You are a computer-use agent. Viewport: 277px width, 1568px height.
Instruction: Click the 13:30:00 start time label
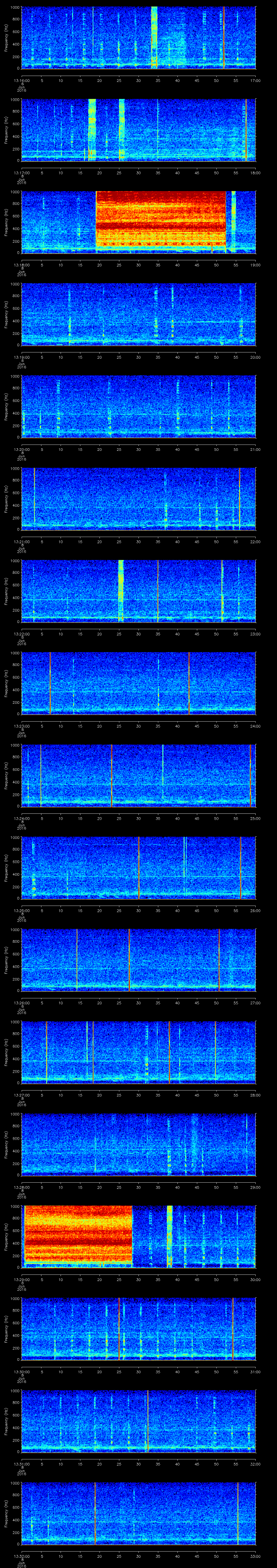(x=22, y=1372)
